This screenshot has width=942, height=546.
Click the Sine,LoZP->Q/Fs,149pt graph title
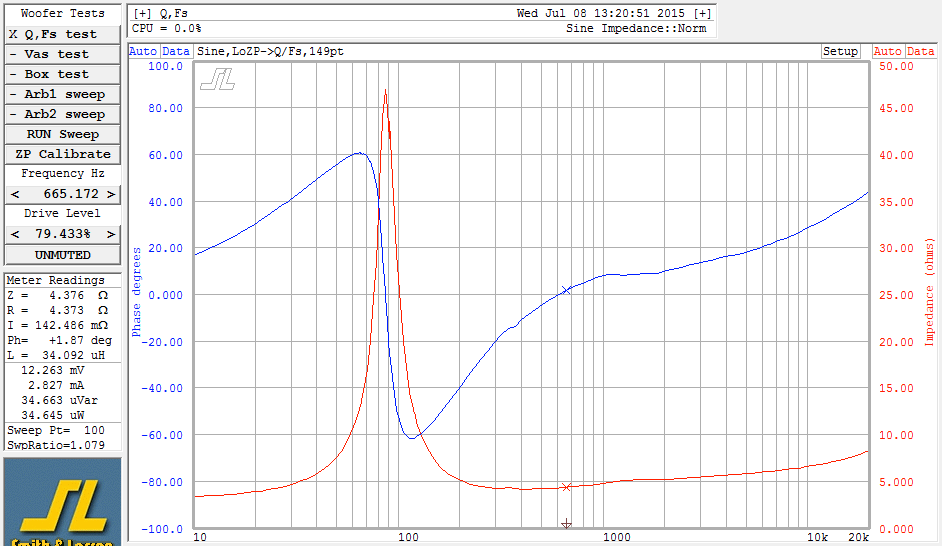click(x=270, y=52)
